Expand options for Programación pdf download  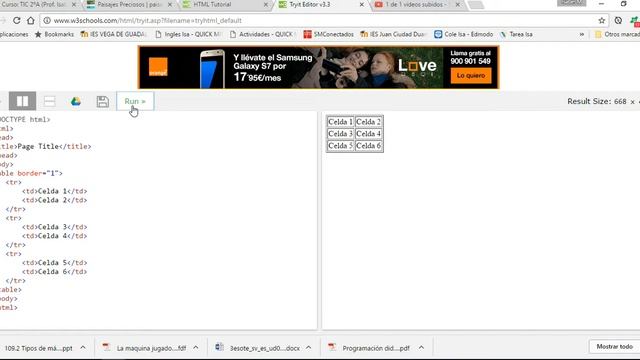coord(421,348)
